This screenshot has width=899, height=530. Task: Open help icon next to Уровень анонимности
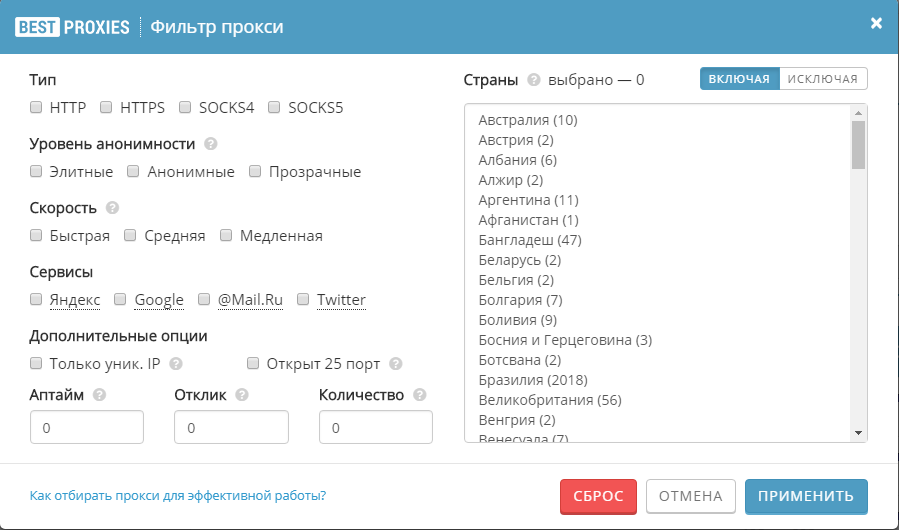210,143
